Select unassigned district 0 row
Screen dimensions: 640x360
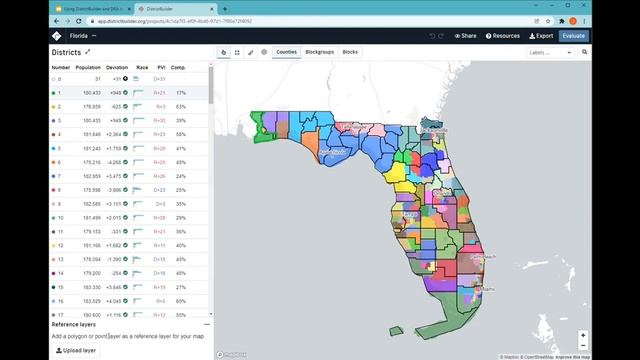pyautogui.click(x=129, y=79)
